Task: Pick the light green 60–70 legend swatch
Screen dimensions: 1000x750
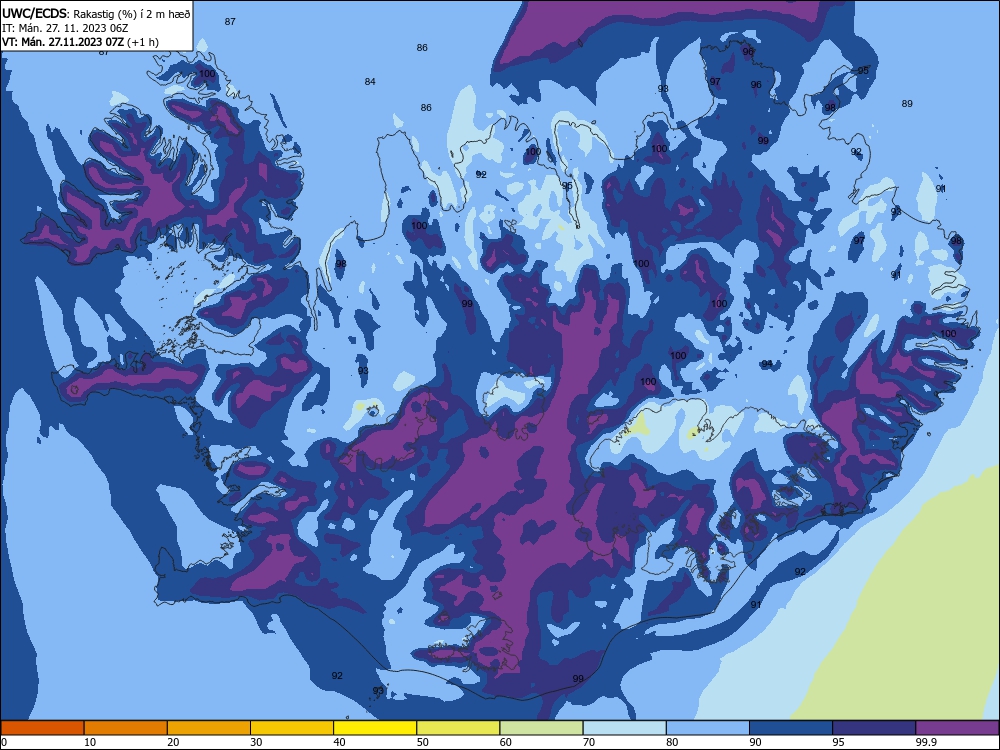Action: point(541,728)
